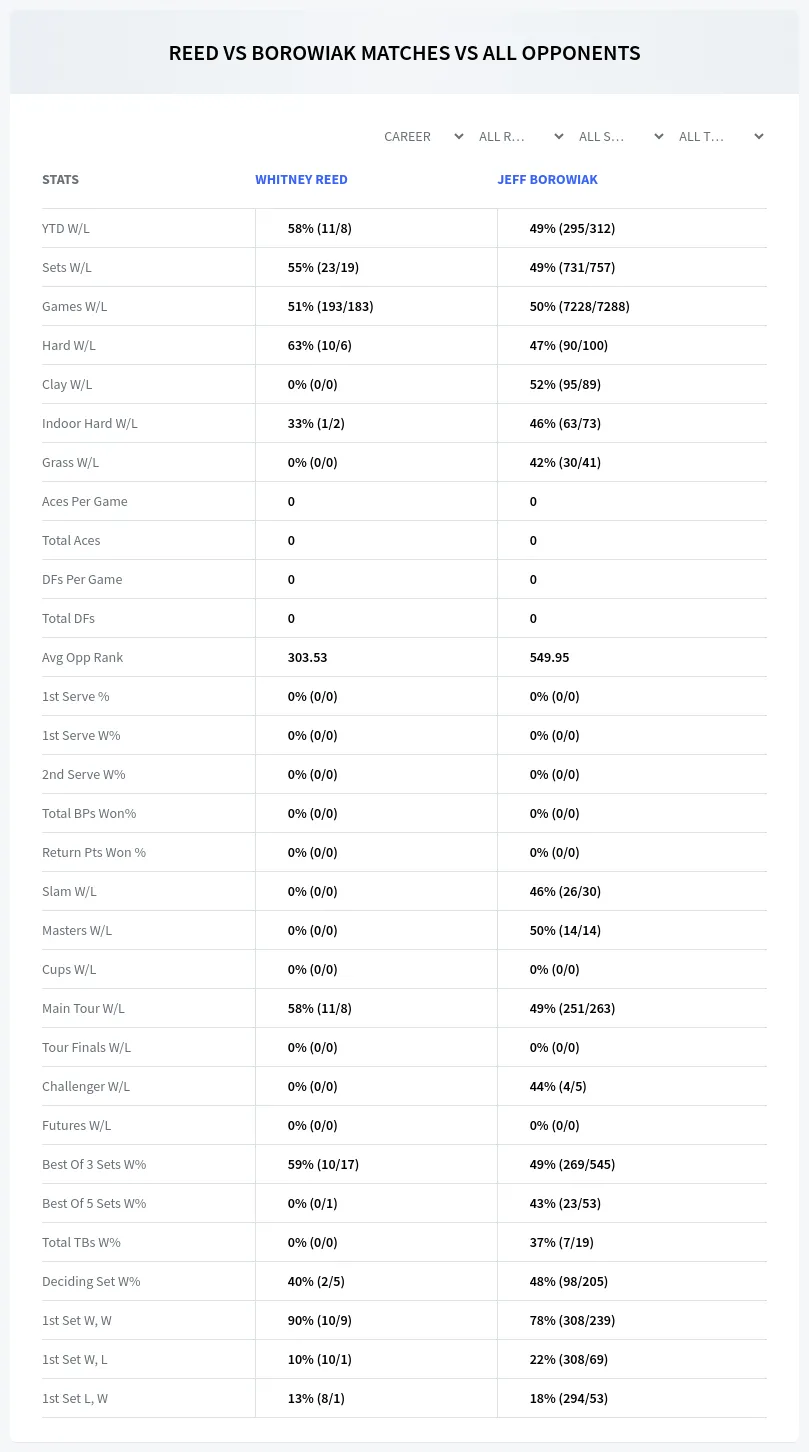Screen dimensions: 809x1452
Task: Click the chevron arrow beside ALL S...
Action: (658, 136)
